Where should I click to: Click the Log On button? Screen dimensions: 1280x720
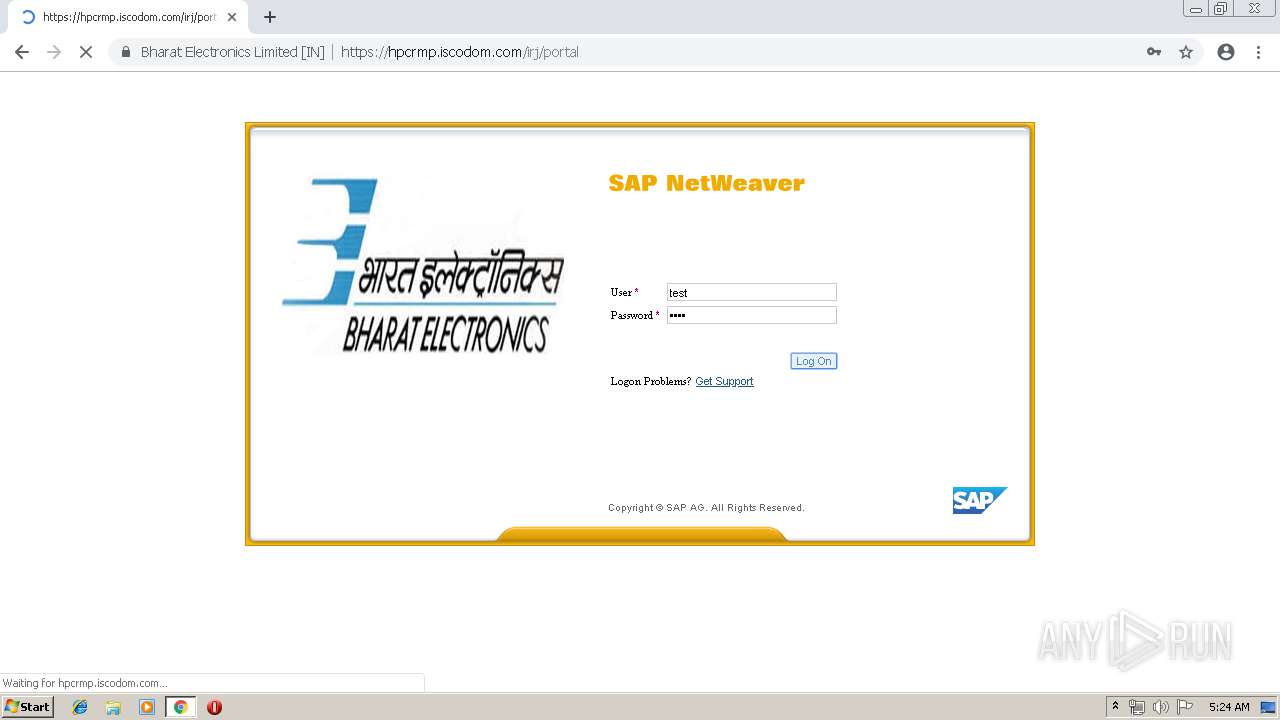tap(814, 361)
